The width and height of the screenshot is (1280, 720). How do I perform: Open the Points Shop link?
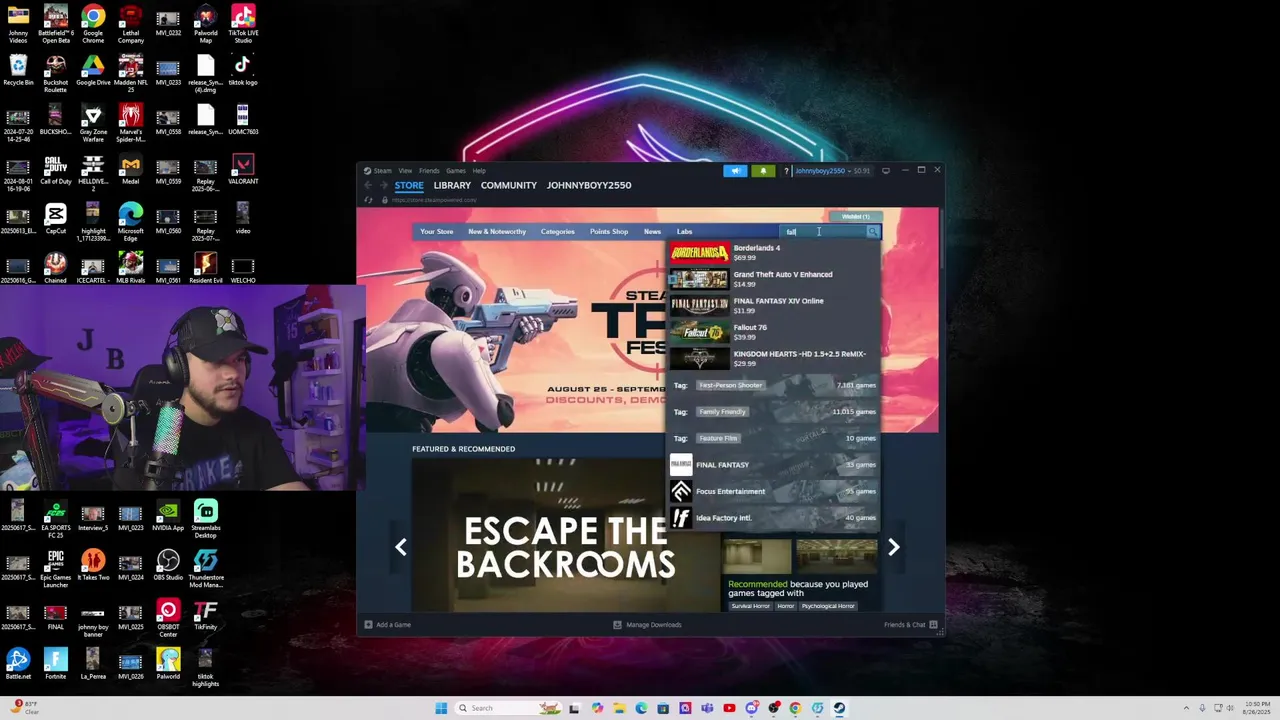coord(609,232)
